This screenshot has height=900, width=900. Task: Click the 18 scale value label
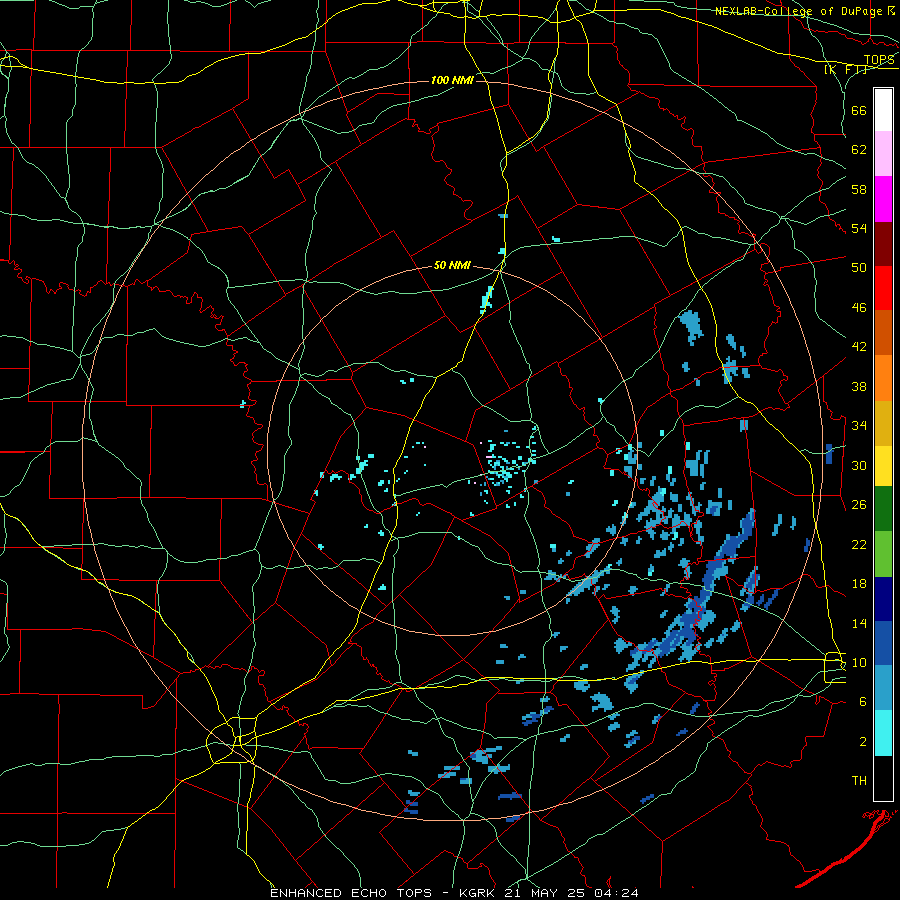pos(859,584)
